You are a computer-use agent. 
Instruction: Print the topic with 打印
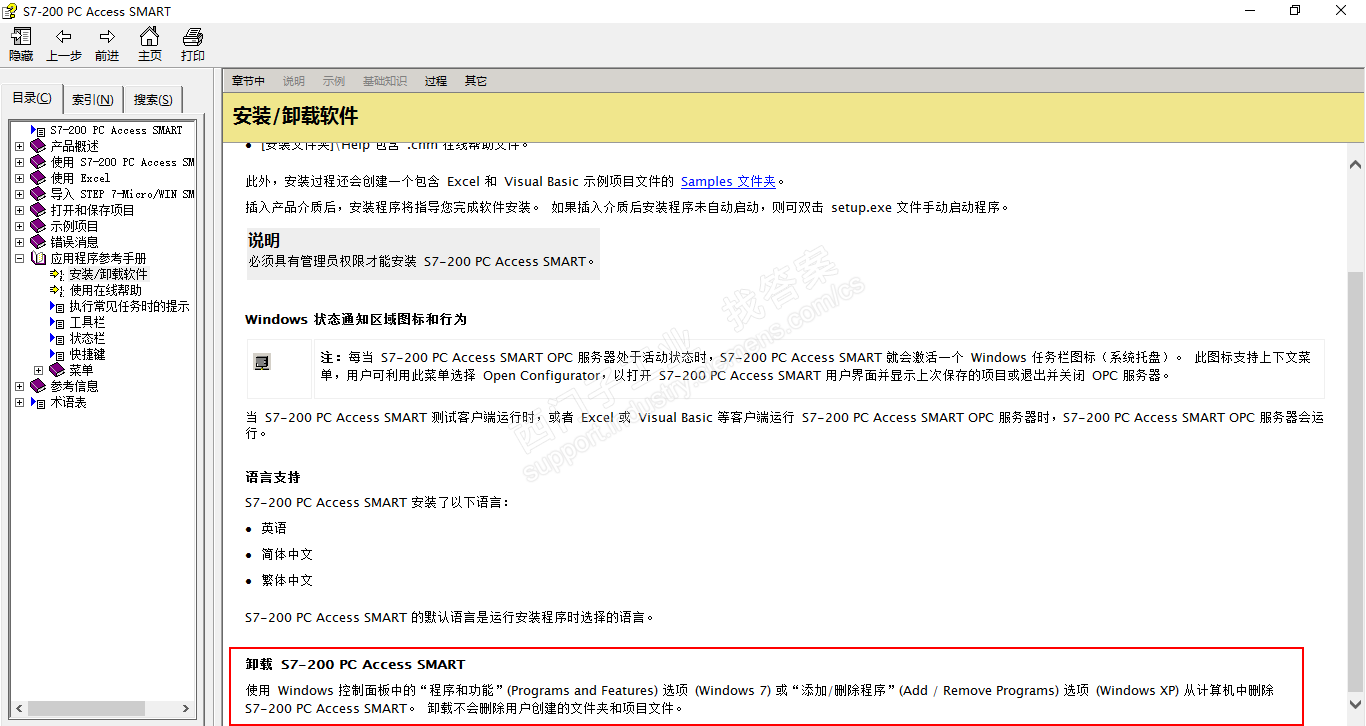point(193,45)
